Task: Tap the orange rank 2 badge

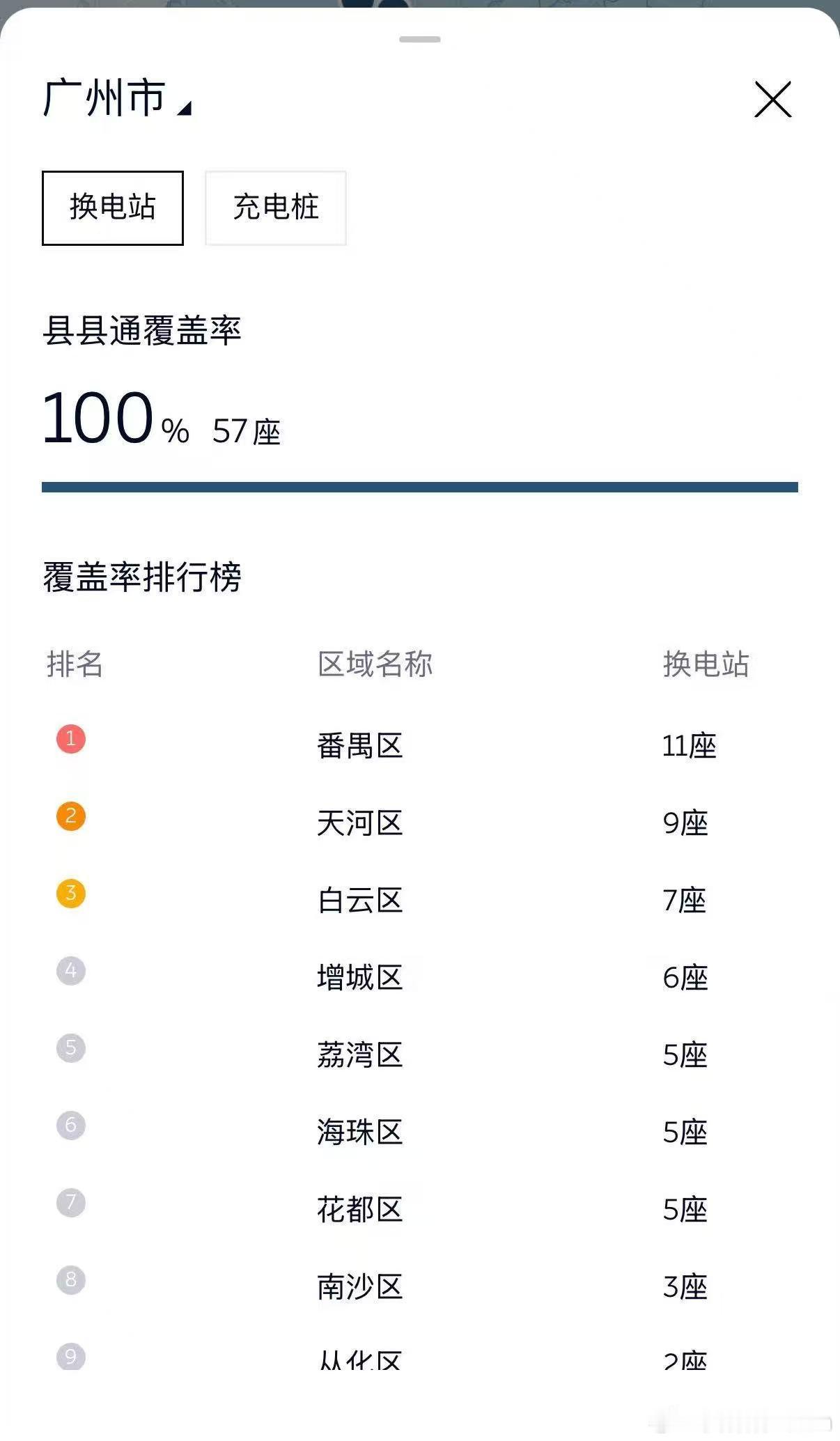Action: click(x=71, y=816)
